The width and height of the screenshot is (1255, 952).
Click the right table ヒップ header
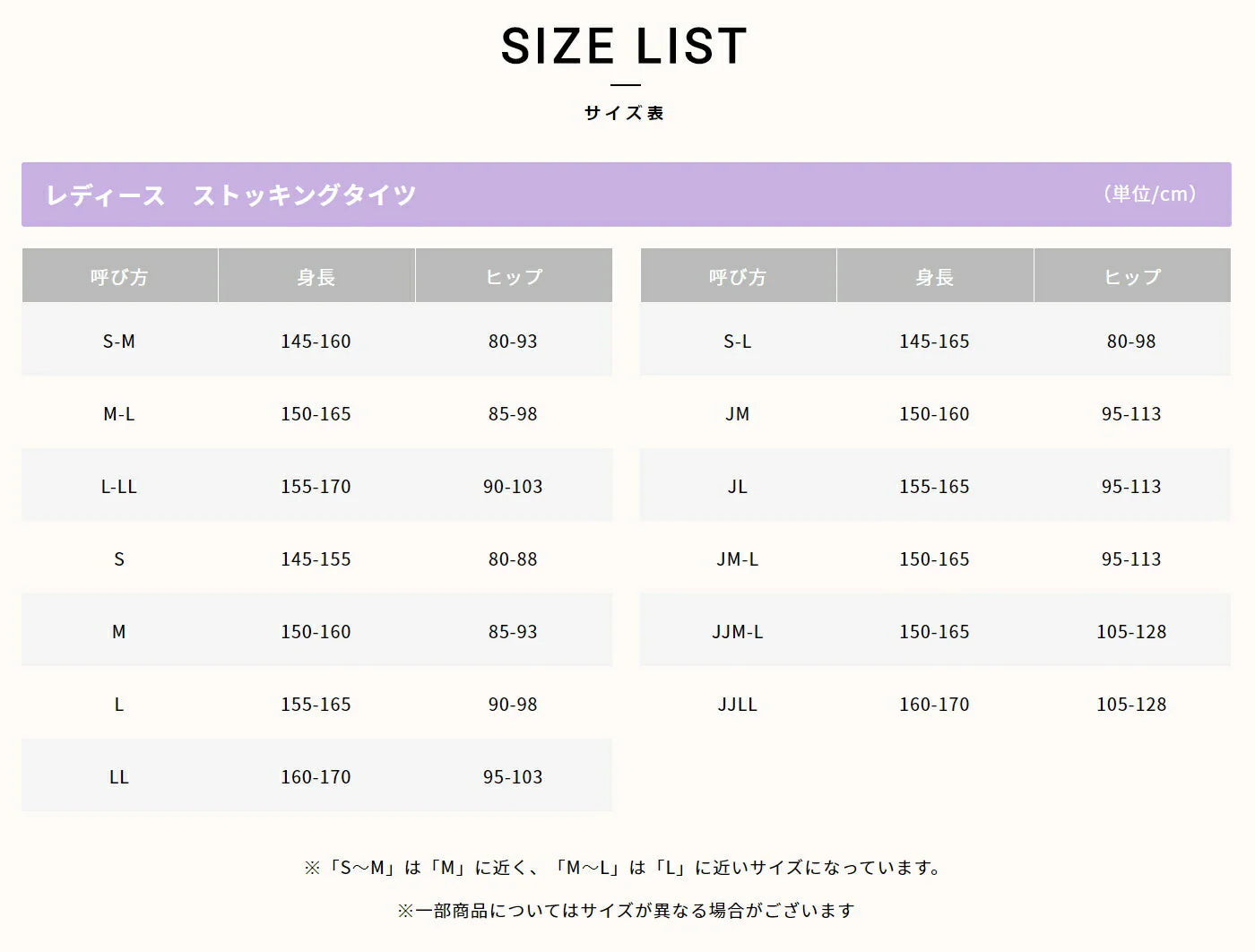(1132, 277)
